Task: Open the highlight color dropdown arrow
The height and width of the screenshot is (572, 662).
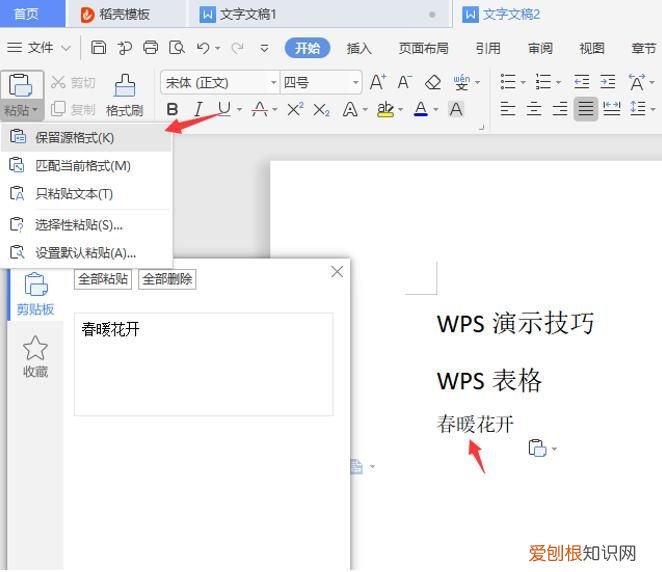Action: (x=400, y=110)
